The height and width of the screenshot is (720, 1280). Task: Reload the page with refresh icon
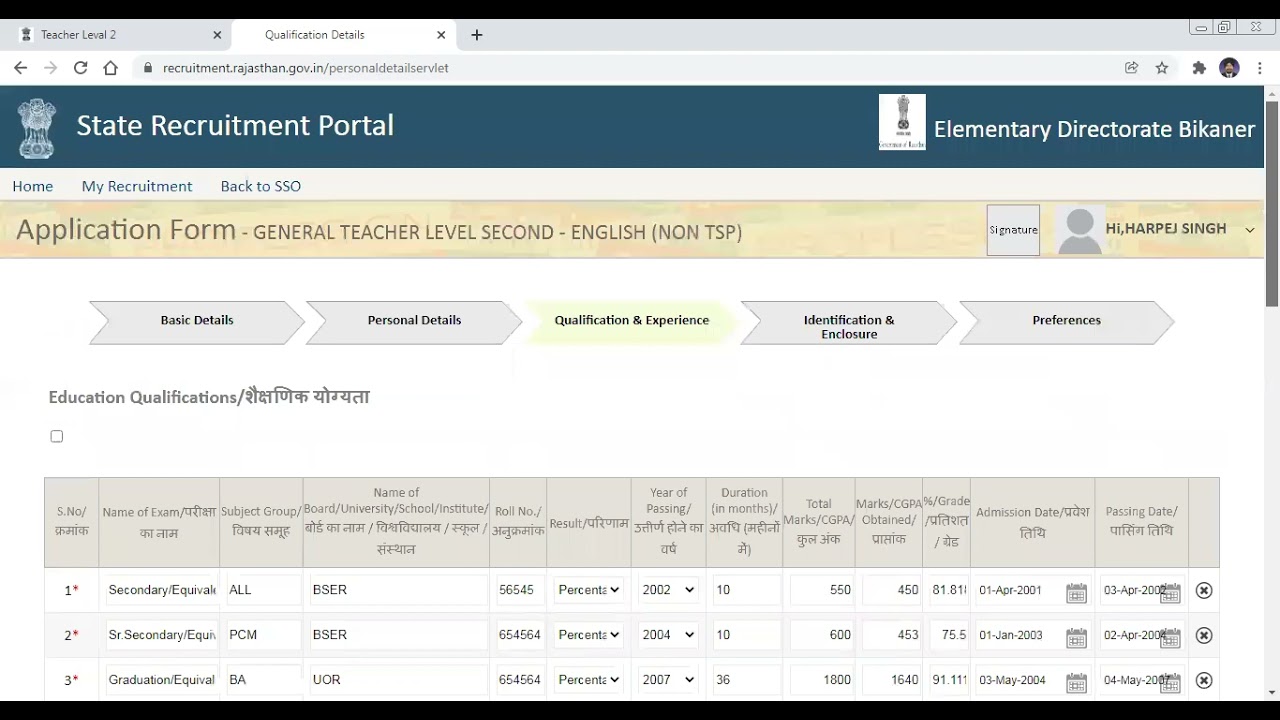(x=80, y=68)
